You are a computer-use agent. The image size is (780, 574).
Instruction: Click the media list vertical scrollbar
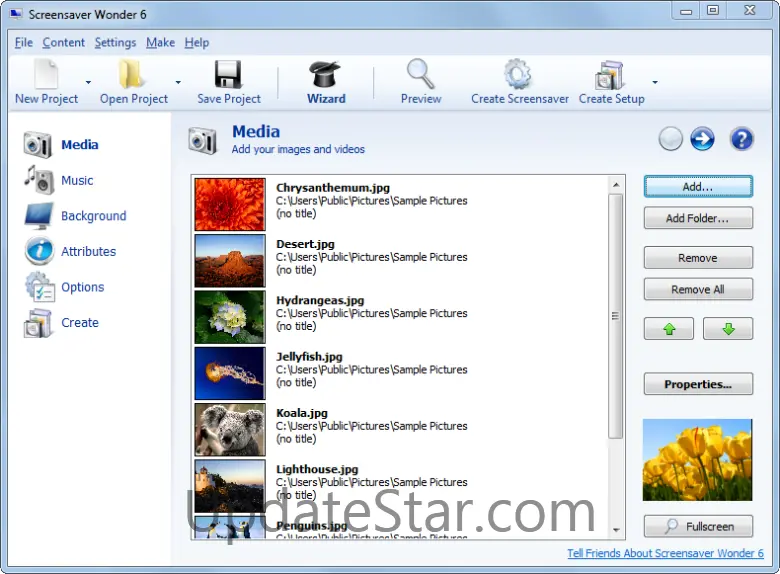click(x=616, y=316)
